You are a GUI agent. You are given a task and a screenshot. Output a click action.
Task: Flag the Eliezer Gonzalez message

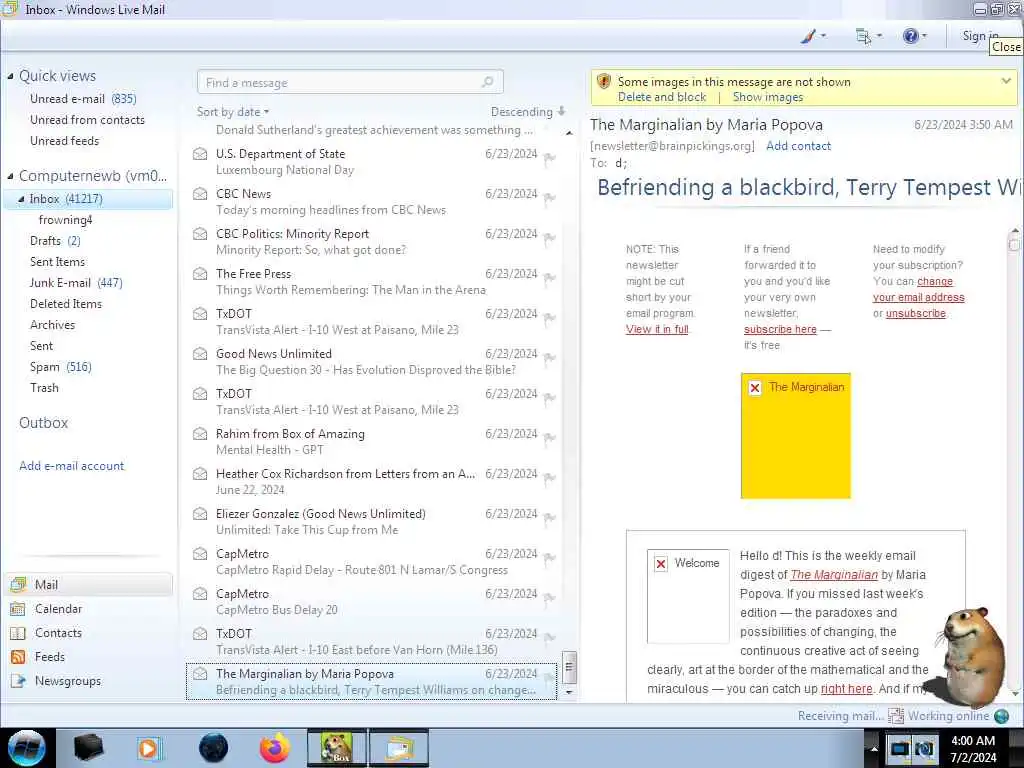point(549,518)
